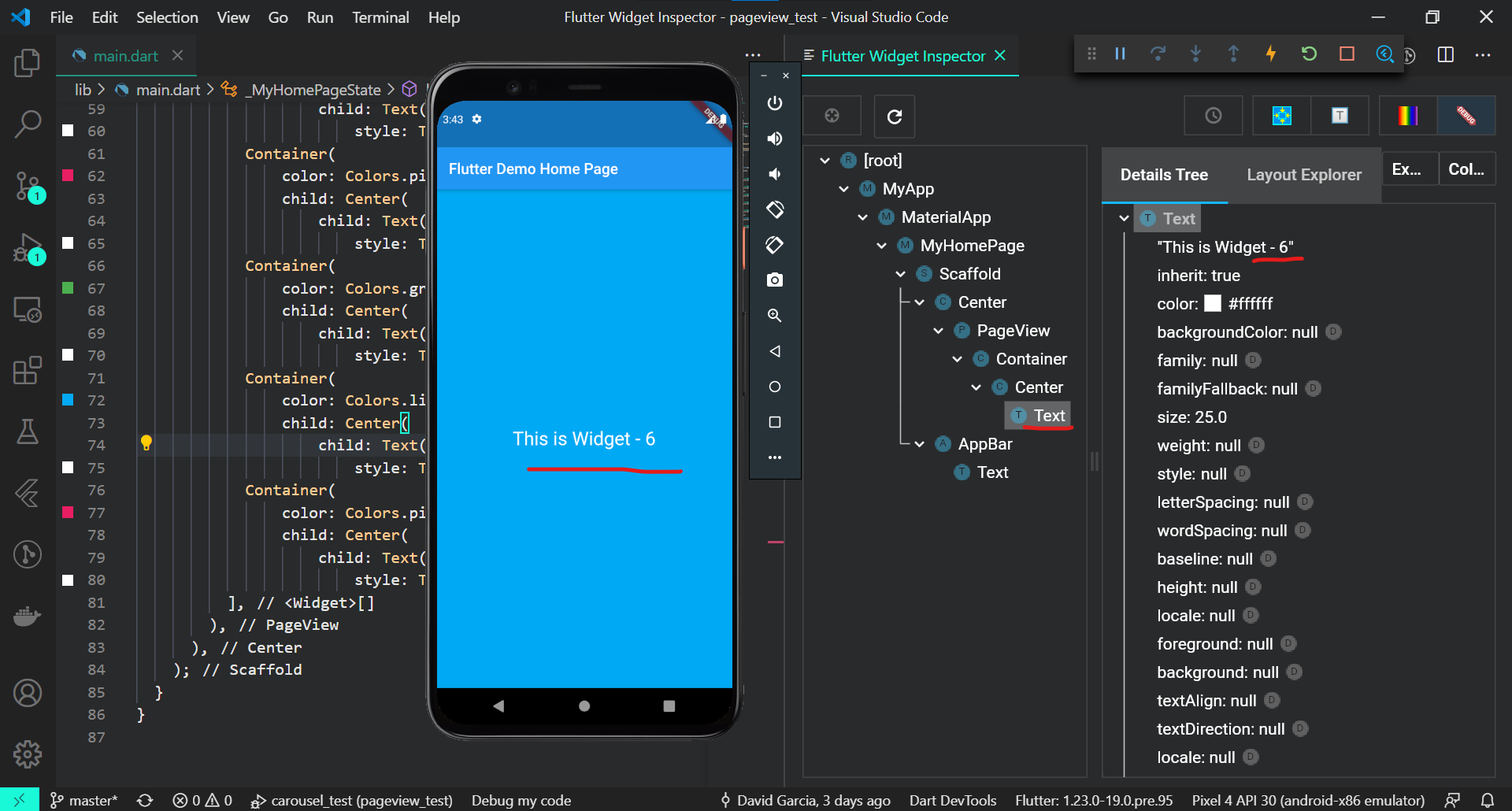Toggle text baseline painting with the T icon
Image resolution: width=1512 pixels, height=811 pixels.
click(1340, 116)
